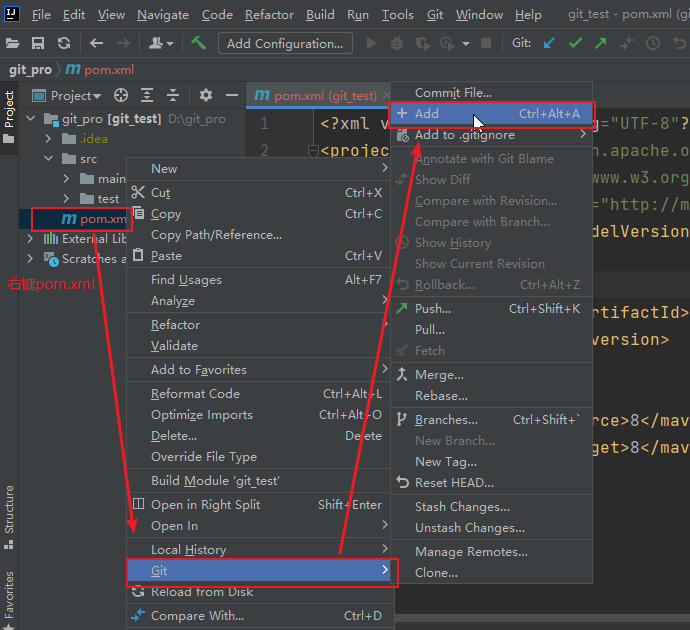Click the Save All toolbar icon
The width and height of the screenshot is (690, 630).
tap(38, 43)
